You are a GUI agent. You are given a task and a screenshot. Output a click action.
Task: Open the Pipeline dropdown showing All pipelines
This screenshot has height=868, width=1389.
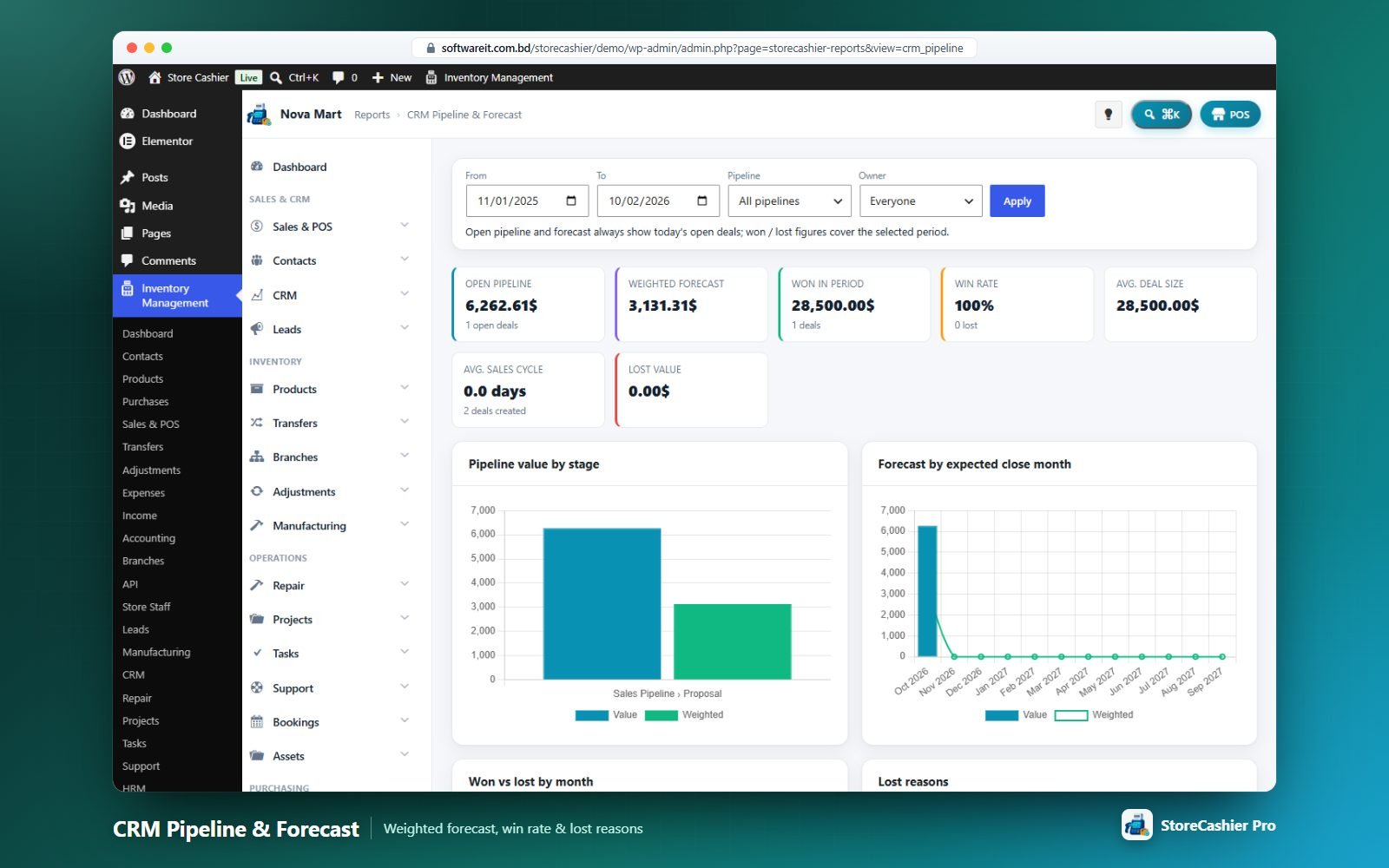790,201
